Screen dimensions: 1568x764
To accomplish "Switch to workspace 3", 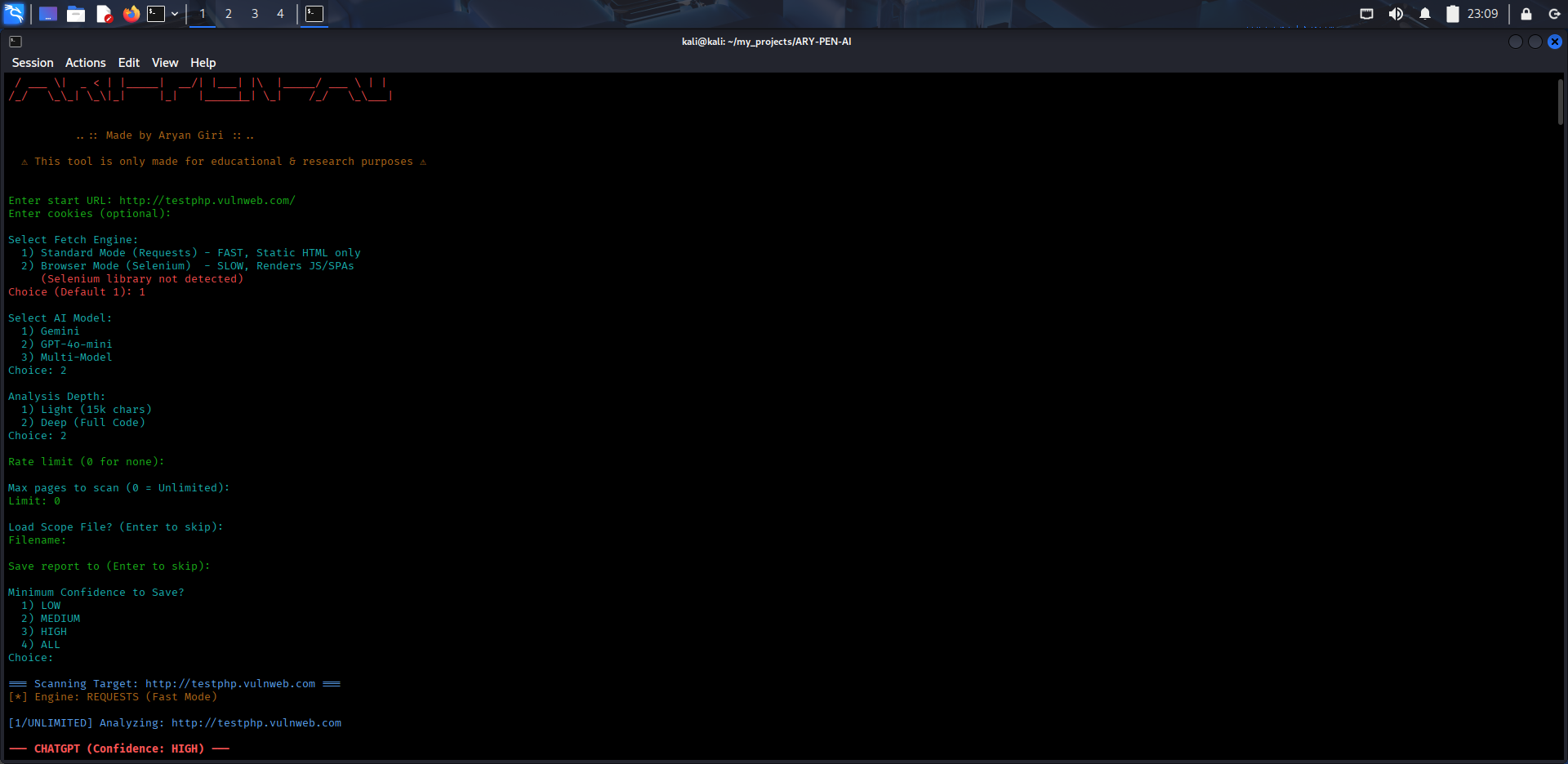I will click(255, 14).
